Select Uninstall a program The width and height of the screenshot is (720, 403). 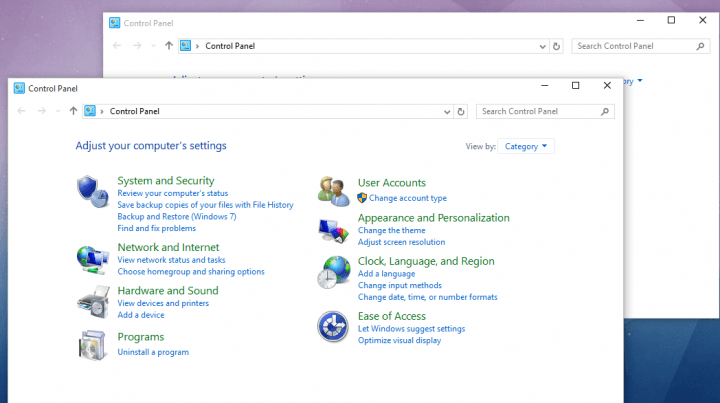point(153,352)
